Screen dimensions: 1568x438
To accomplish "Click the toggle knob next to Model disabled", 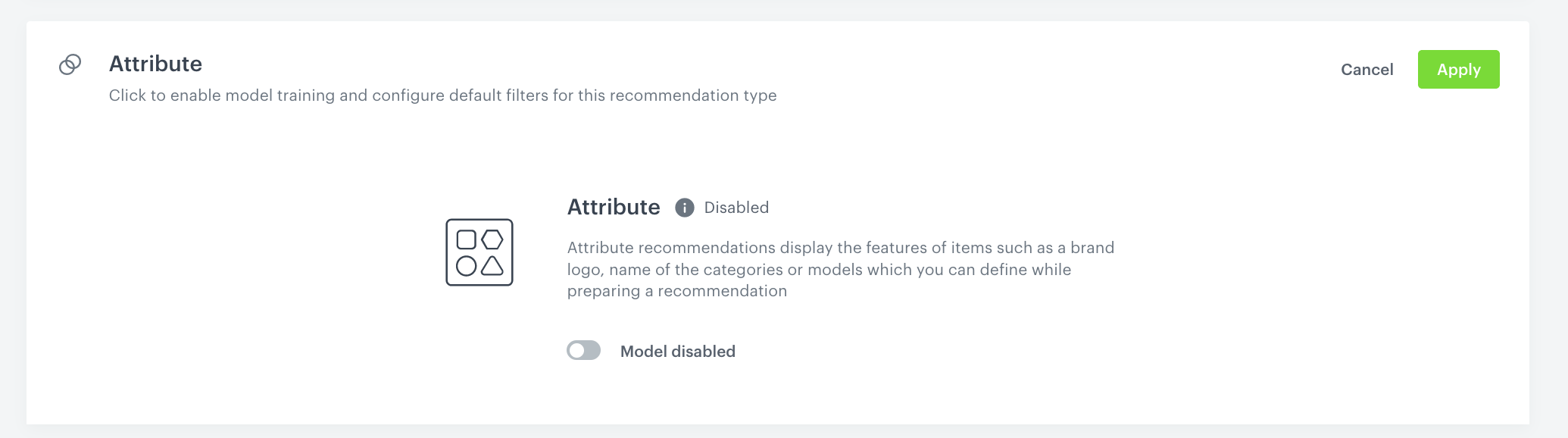I will [577, 350].
